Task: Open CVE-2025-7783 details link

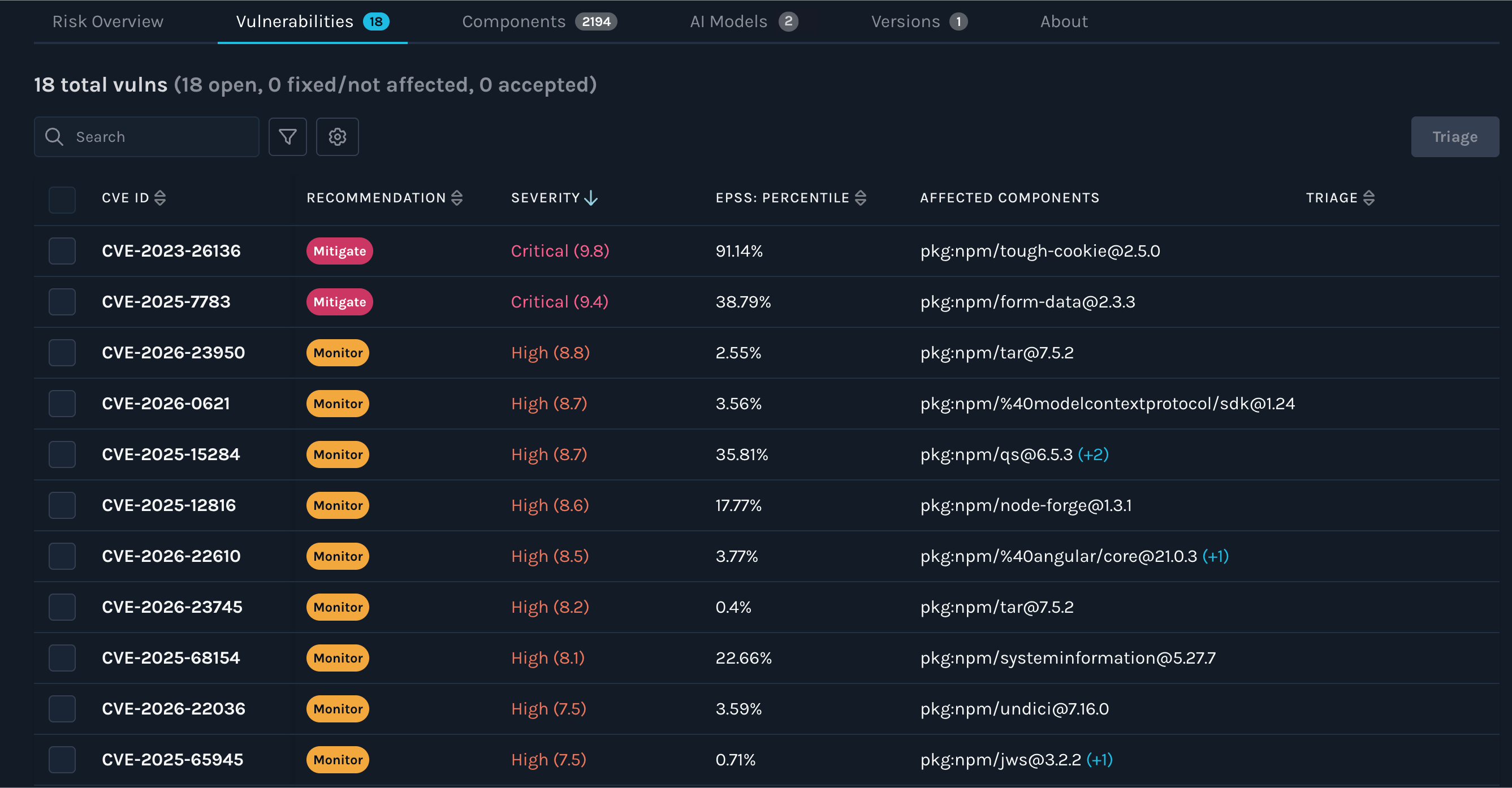Action: (x=166, y=302)
